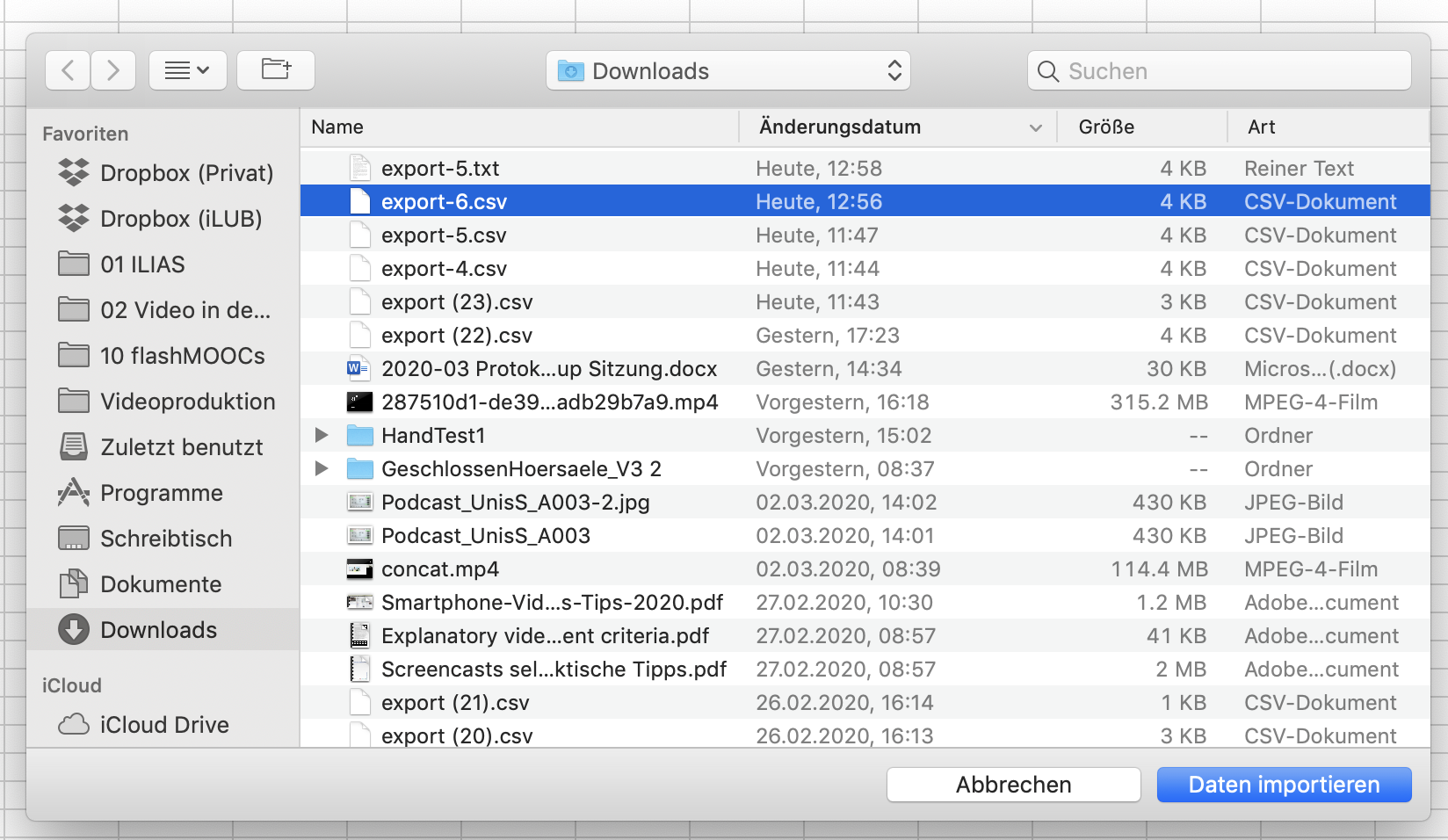
Task: Sort by the Größe column header
Action: tap(1142, 127)
